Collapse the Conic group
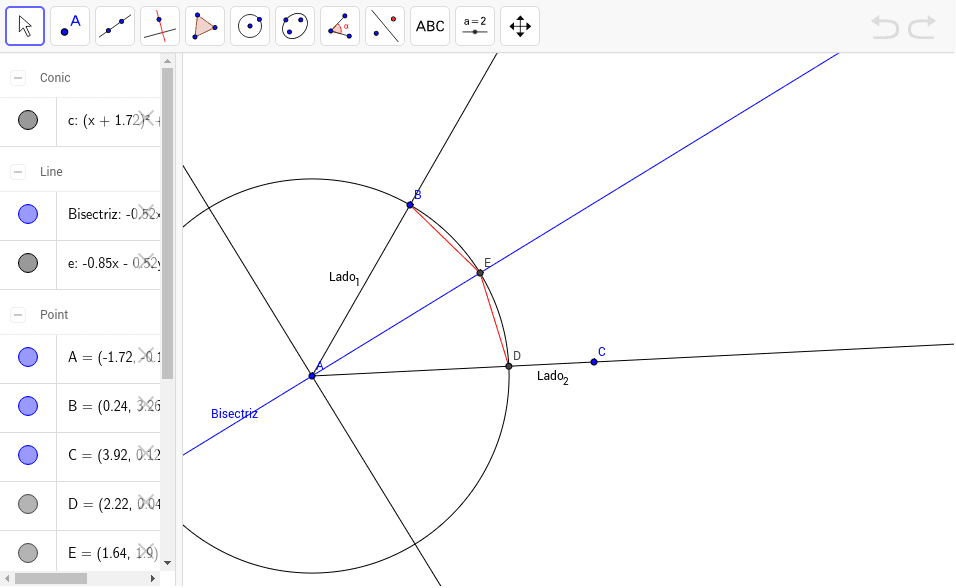Image resolution: width=956 pixels, height=588 pixels. (18, 77)
